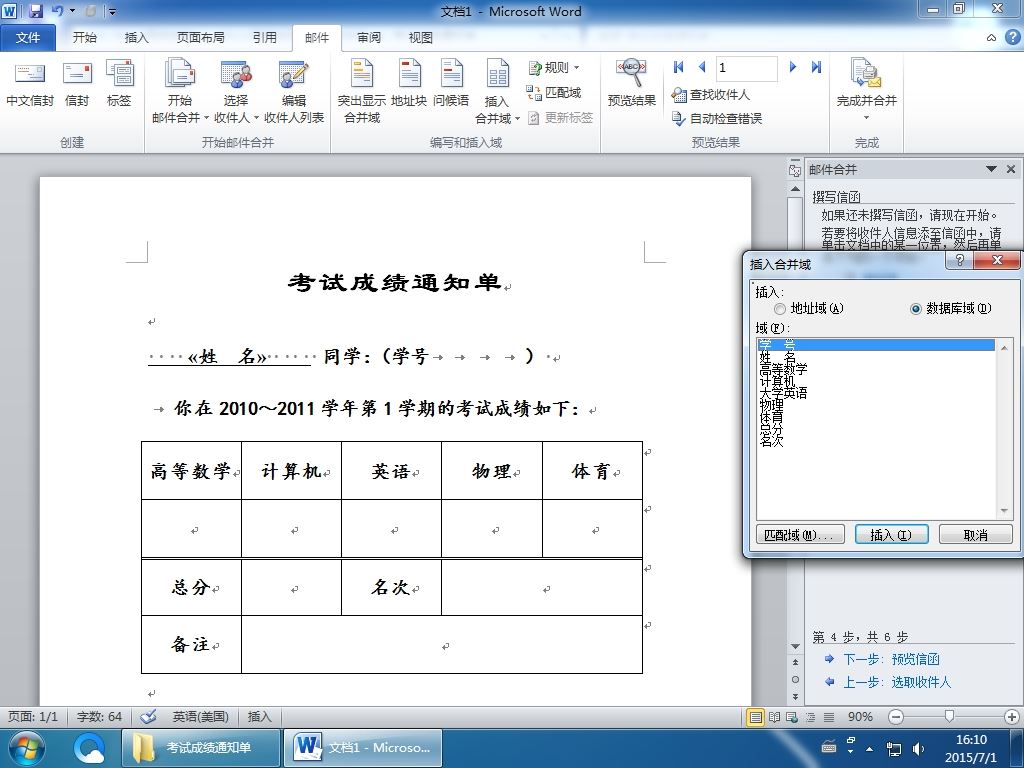The image size is (1024, 768).
Task: Switch to the 开始 home tab
Action: 84,37
